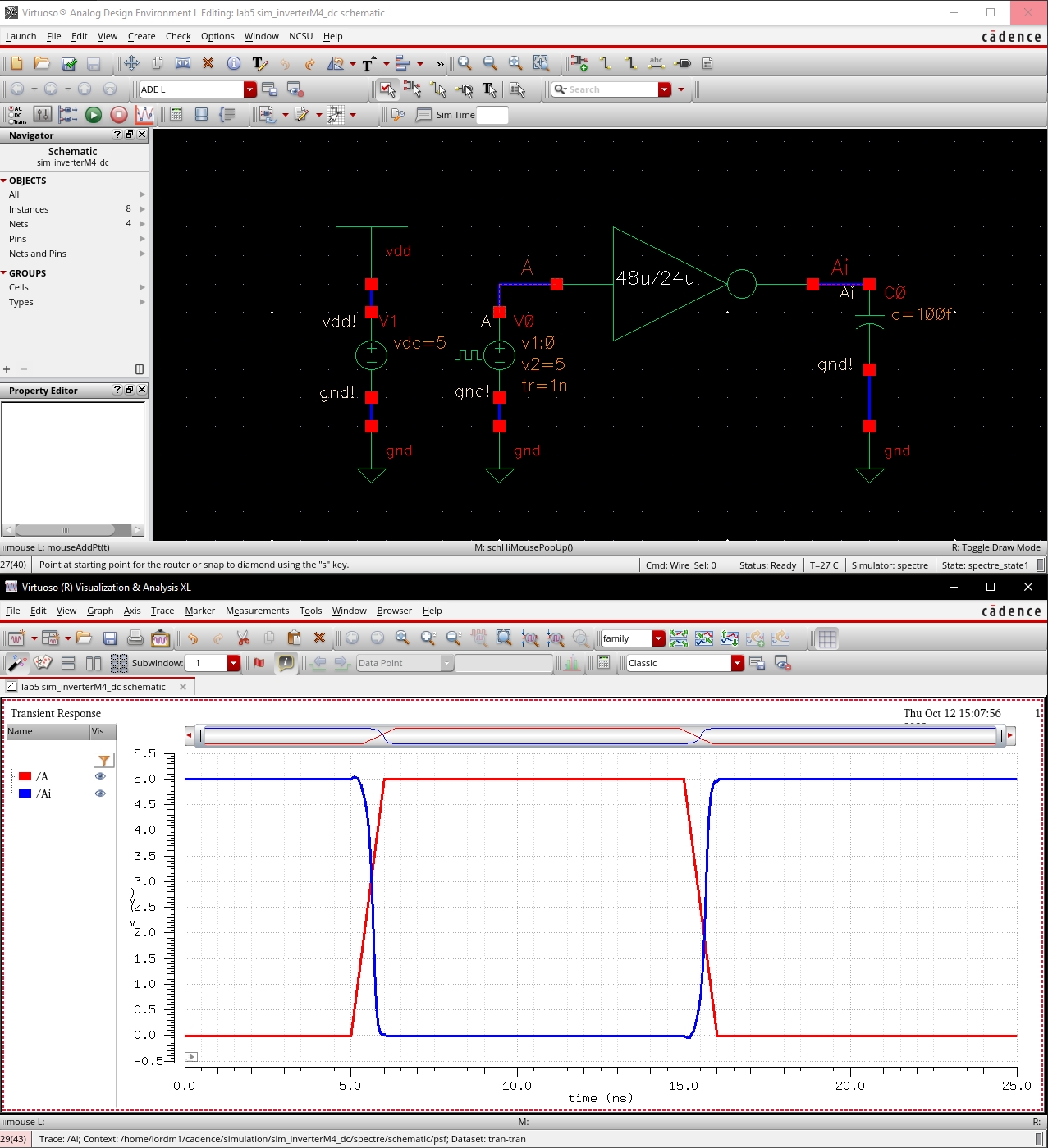This screenshot has height=1148, width=1048.
Task: Click the Plot Outputs waveform icon
Action: coord(144,115)
